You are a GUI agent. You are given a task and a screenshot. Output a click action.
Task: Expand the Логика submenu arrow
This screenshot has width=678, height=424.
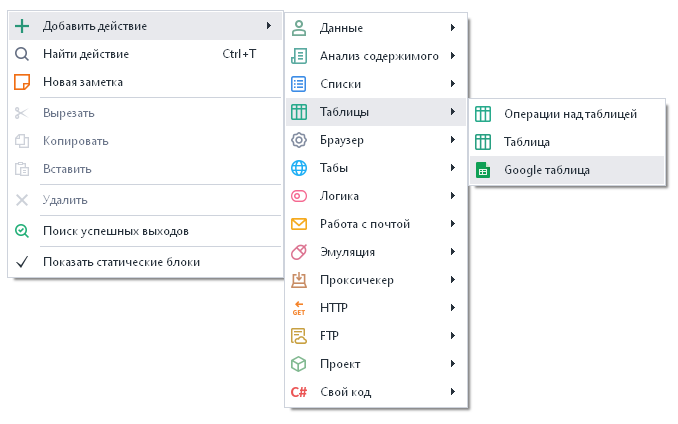pyautogui.click(x=453, y=196)
